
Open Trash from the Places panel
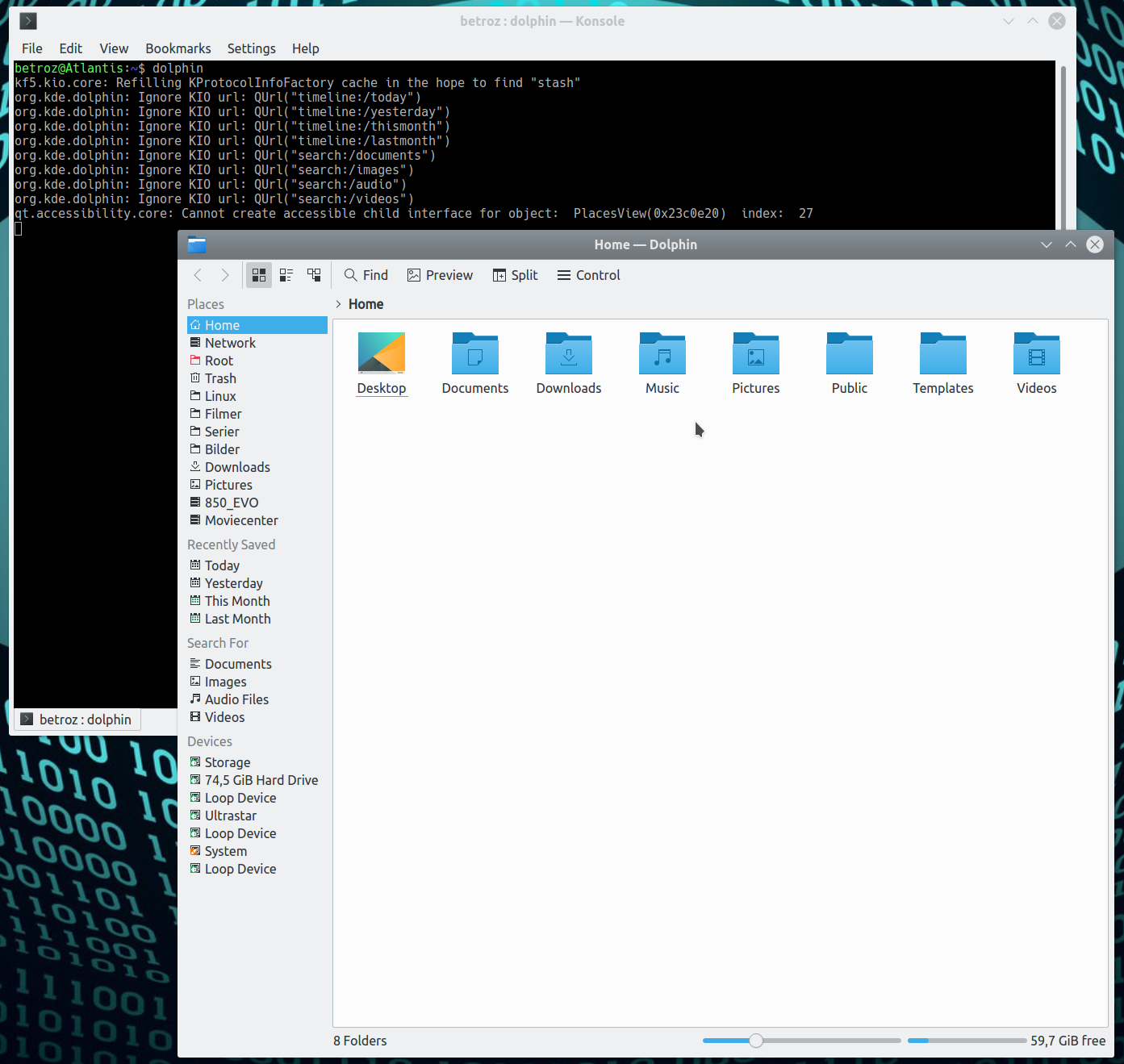[257, 378]
